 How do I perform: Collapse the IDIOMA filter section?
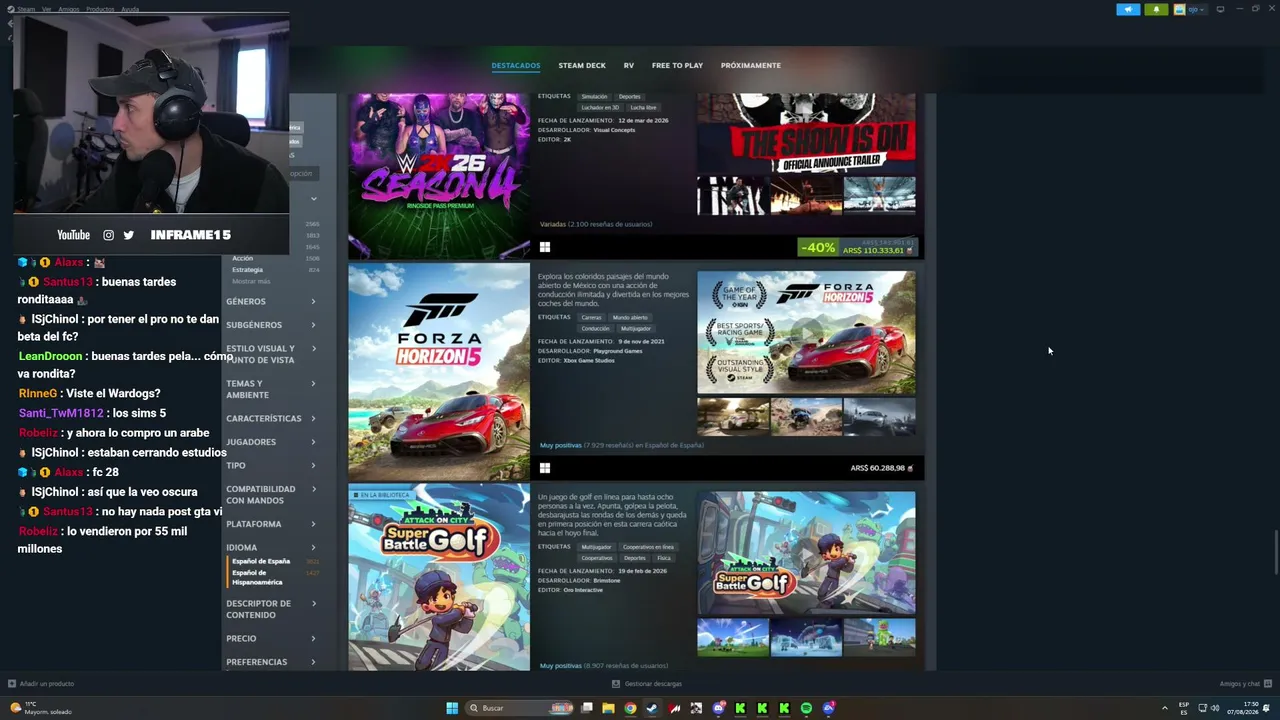coord(270,547)
